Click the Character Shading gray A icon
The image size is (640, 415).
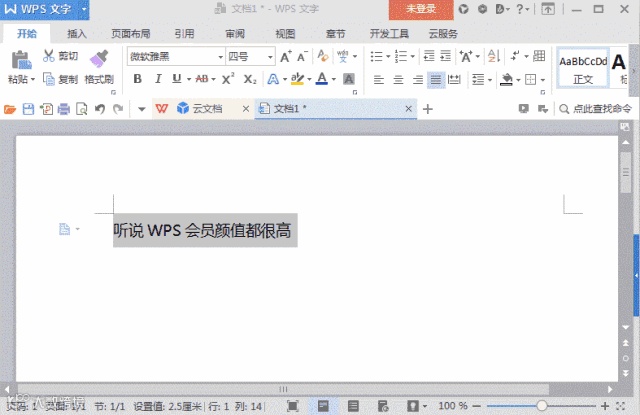coord(349,79)
